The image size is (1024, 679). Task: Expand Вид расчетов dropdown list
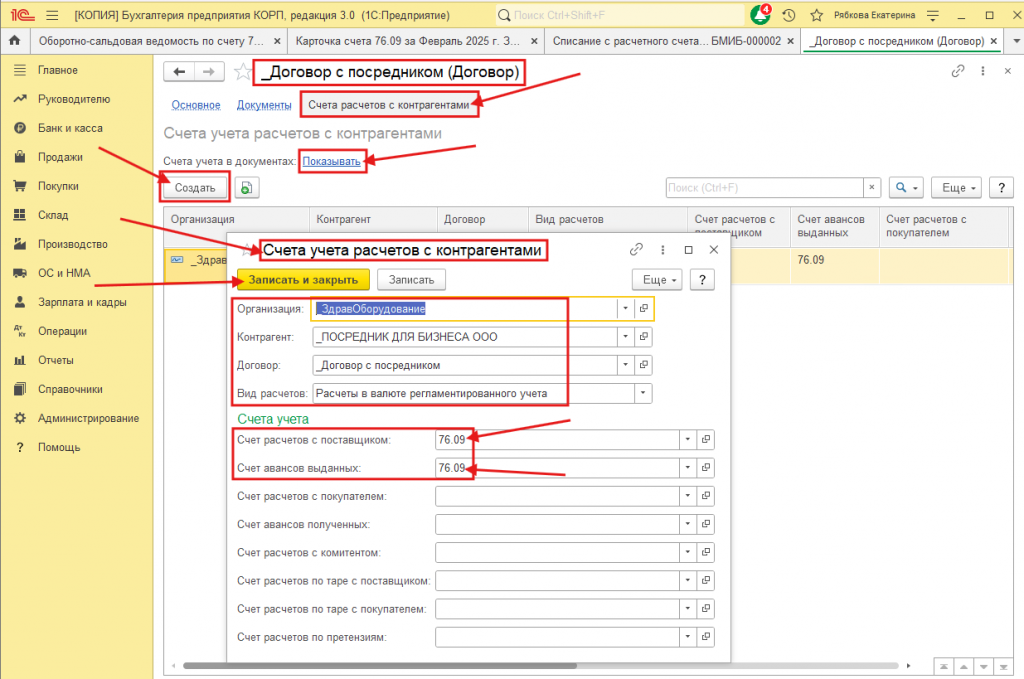point(643,393)
